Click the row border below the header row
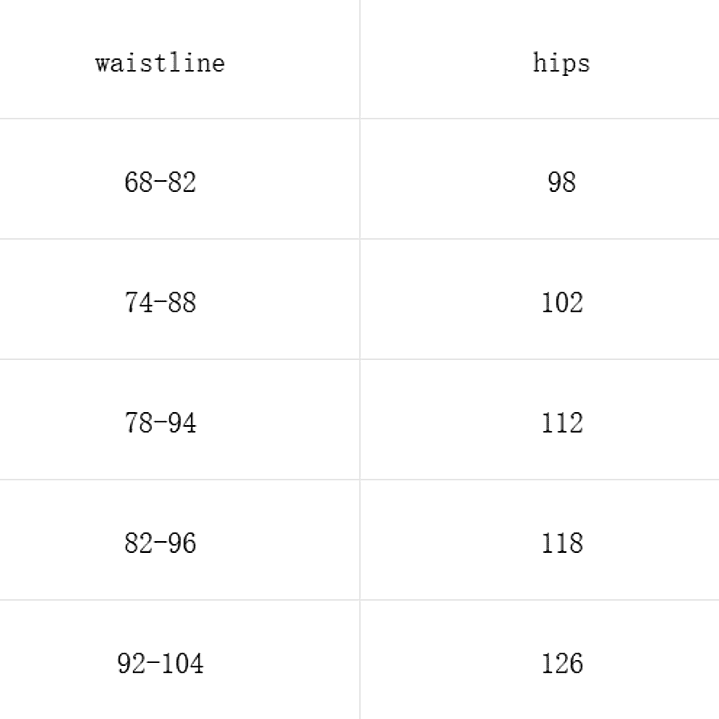The width and height of the screenshot is (719, 719). (180, 119)
